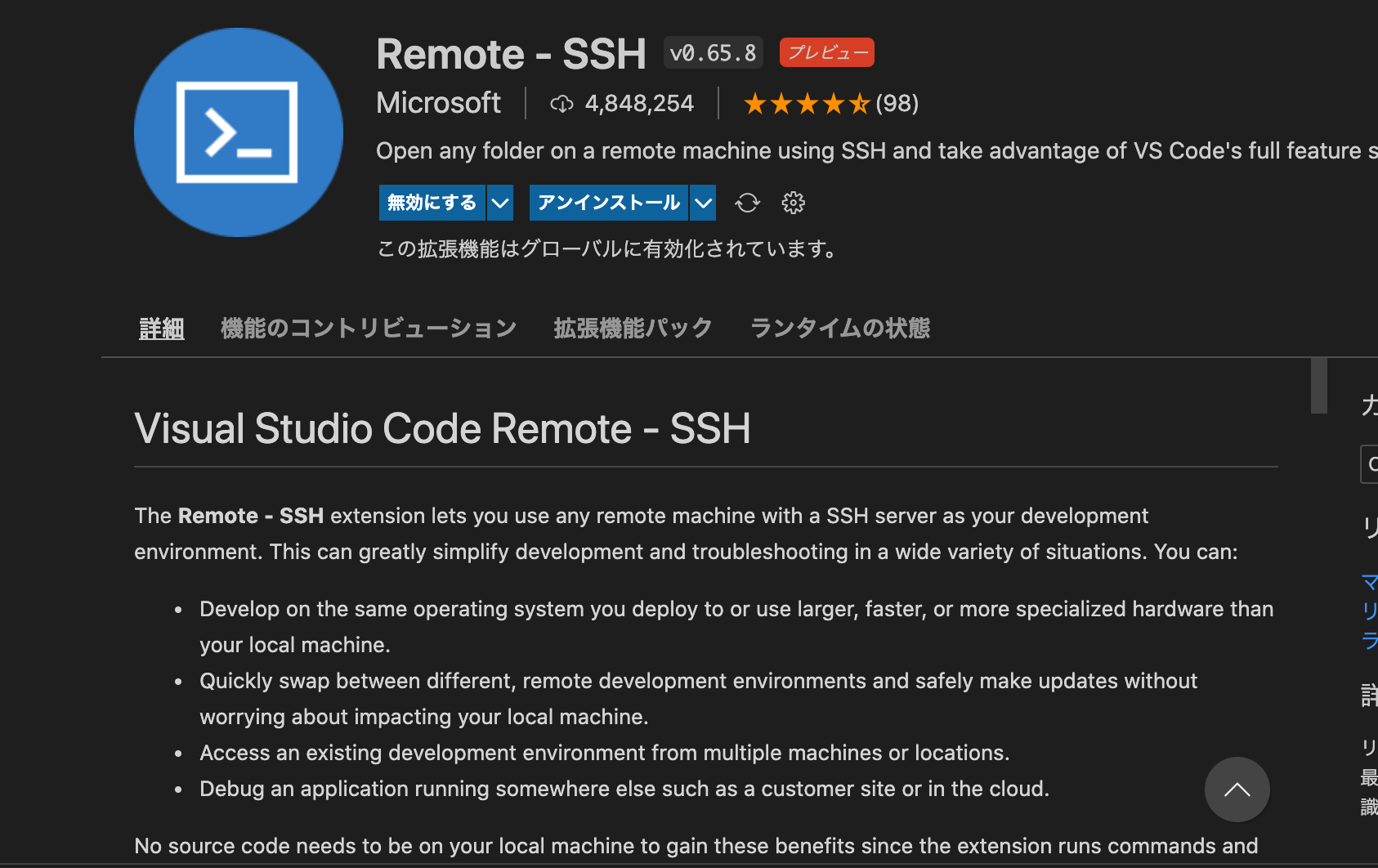Click the v0.65.8 version badge
1378x868 pixels.
pos(712,51)
